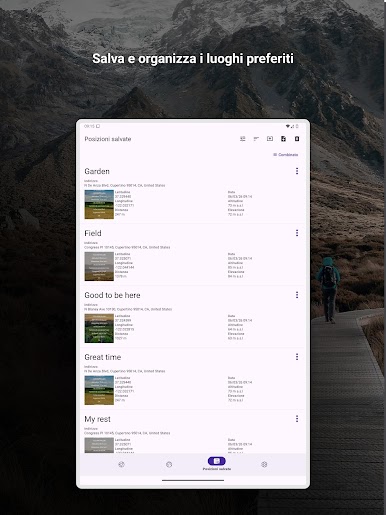Open the three-dot menu for Garden
This screenshot has height=515, width=386.
[x=297, y=171]
